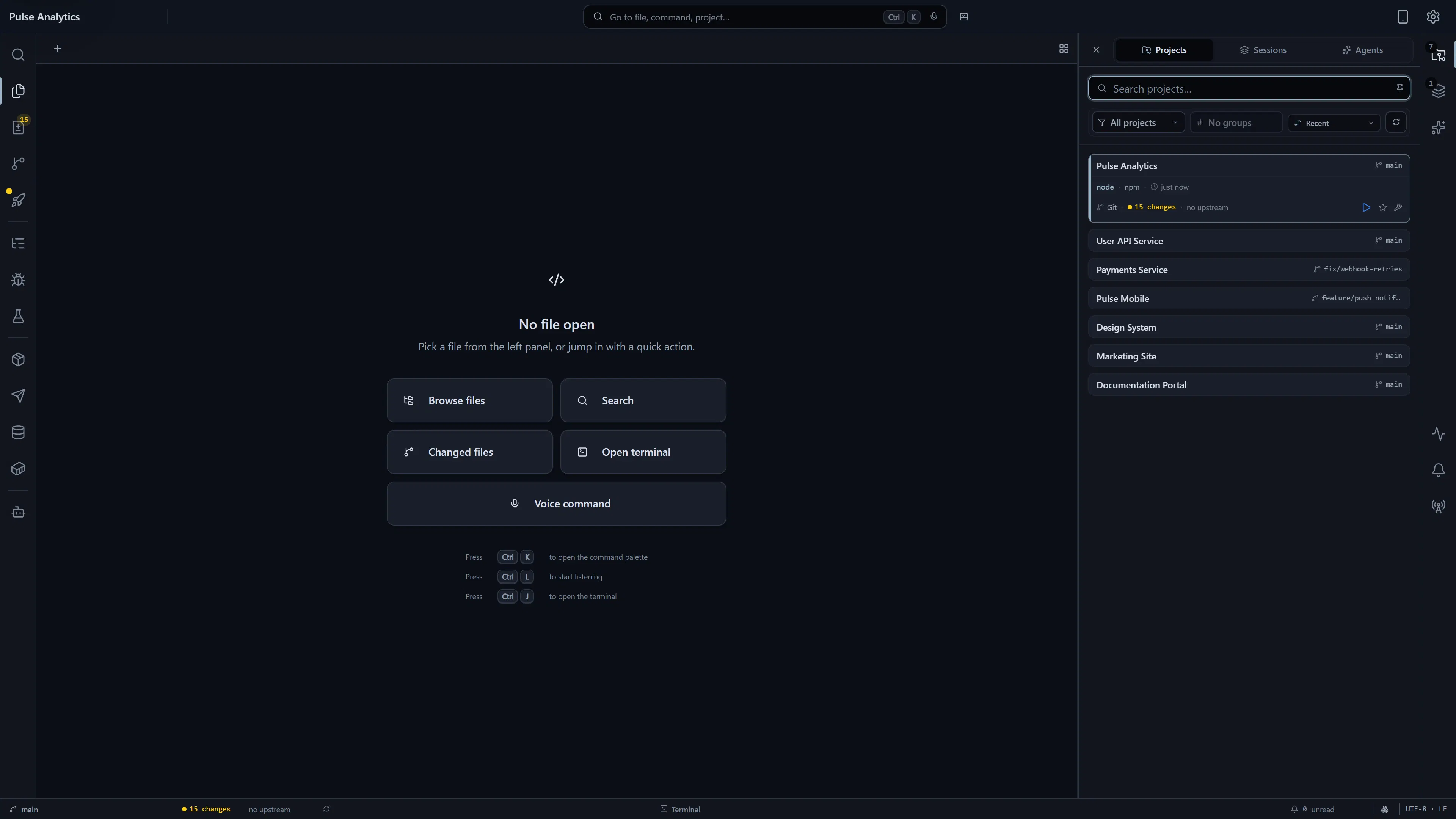Click the Open terminal button
The height and width of the screenshot is (819, 1456).
(x=643, y=452)
